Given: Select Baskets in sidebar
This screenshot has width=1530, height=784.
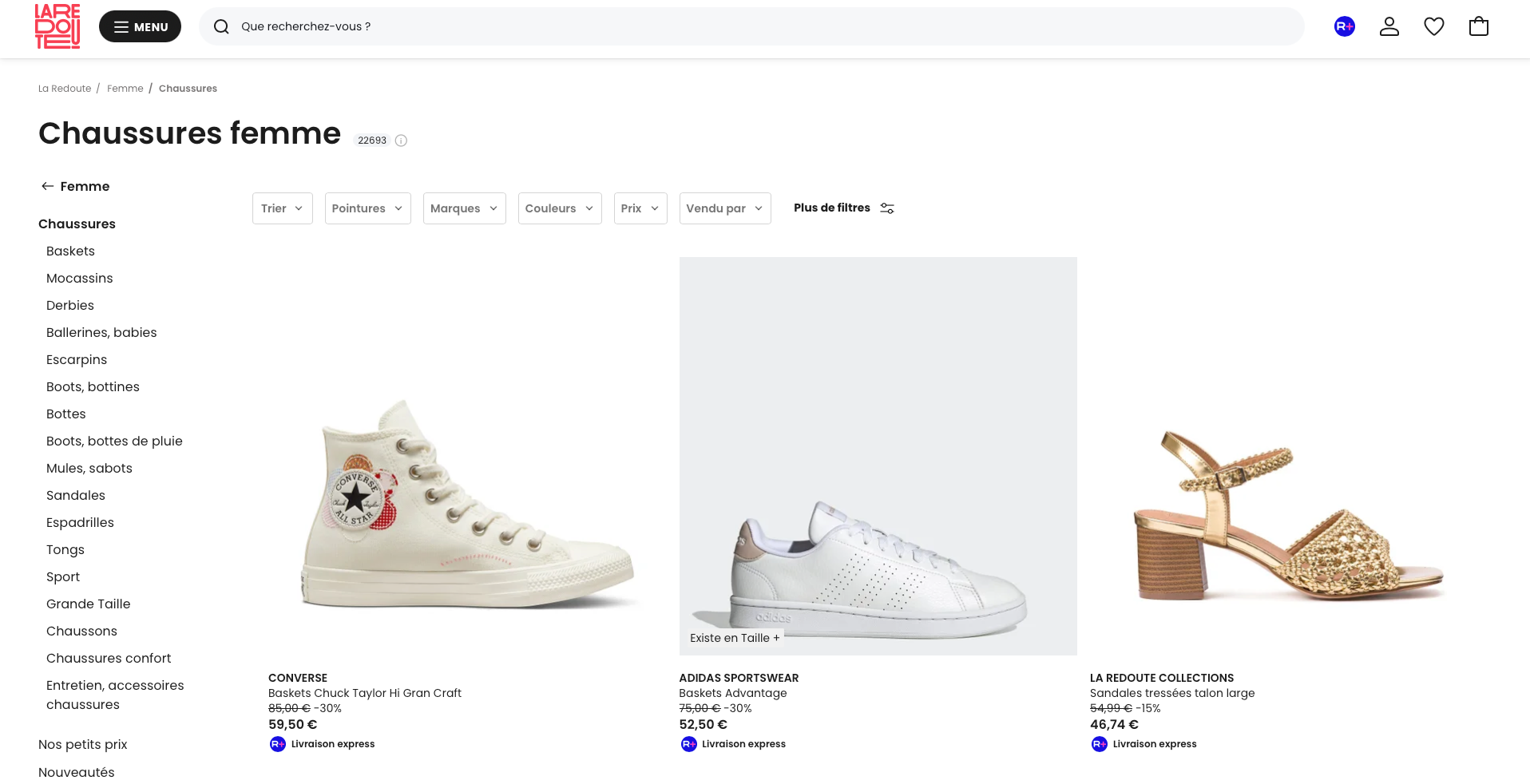Looking at the screenshot, I should point(70,251).
